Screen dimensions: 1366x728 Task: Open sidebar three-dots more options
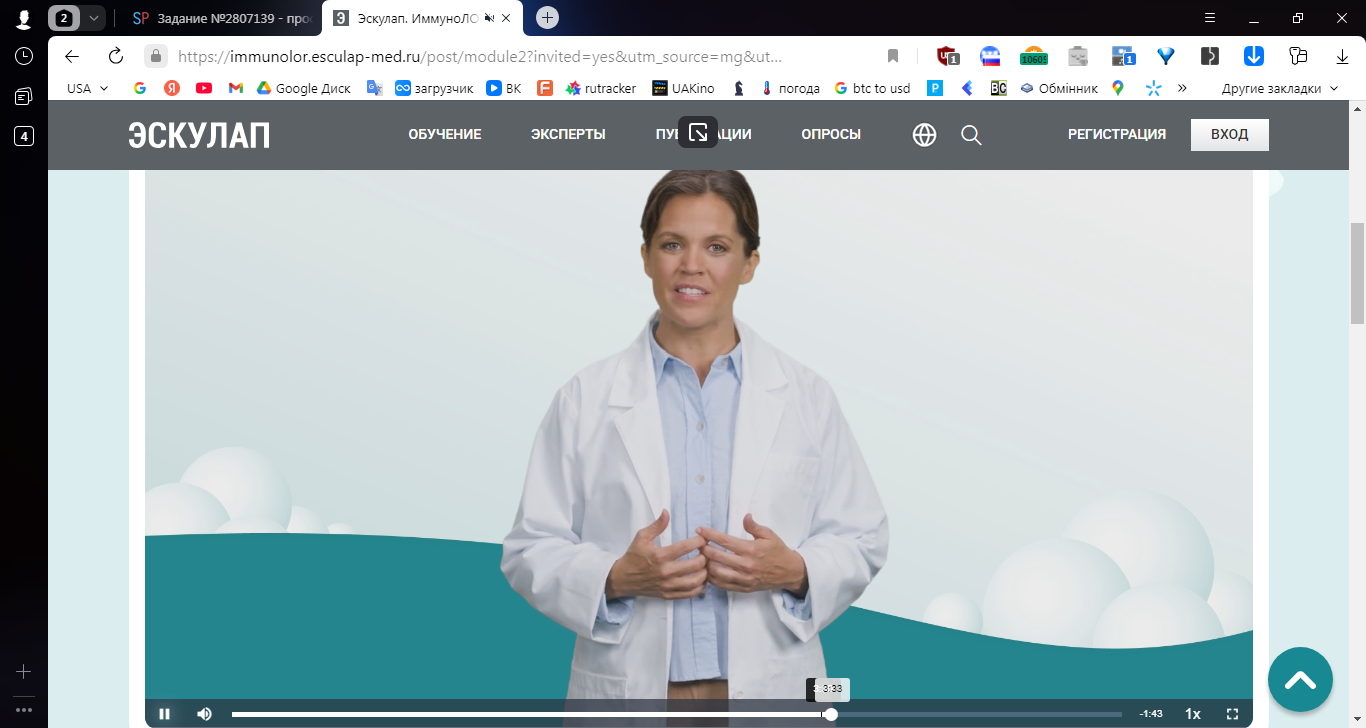point(24,709)
